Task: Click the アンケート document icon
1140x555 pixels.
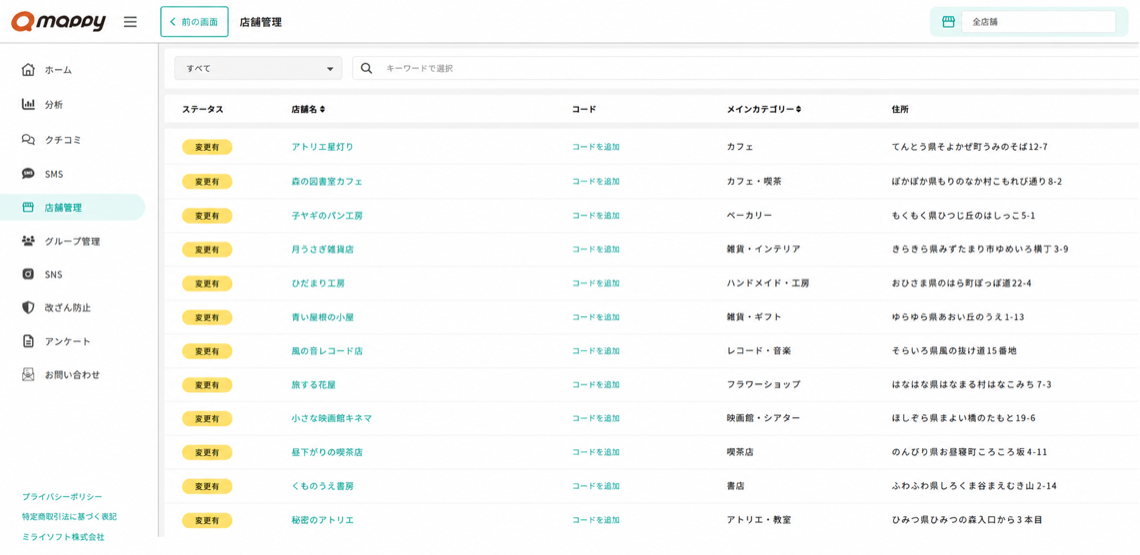Action: pyautogui.click(x=28, y=341)
